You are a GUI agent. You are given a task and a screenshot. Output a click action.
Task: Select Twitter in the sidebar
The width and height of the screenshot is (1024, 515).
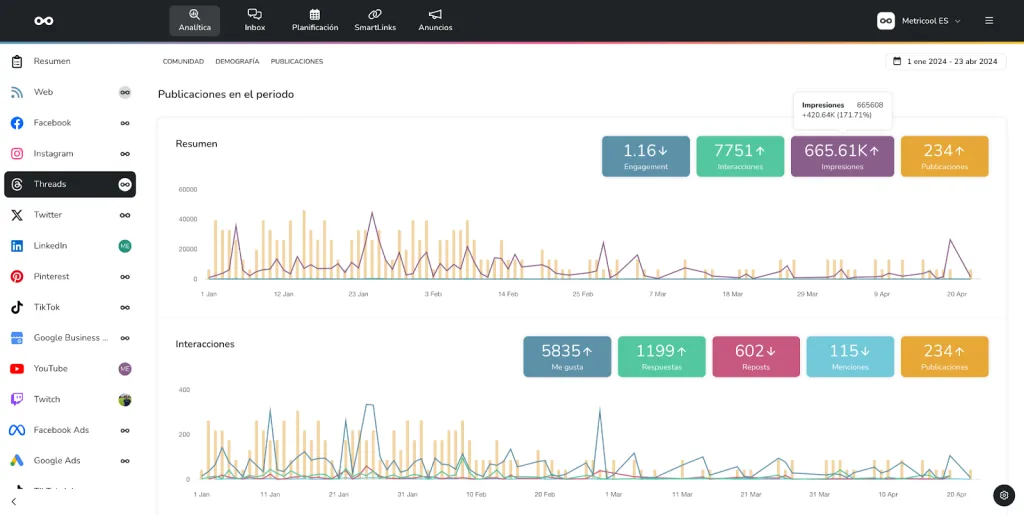(70, 215)
